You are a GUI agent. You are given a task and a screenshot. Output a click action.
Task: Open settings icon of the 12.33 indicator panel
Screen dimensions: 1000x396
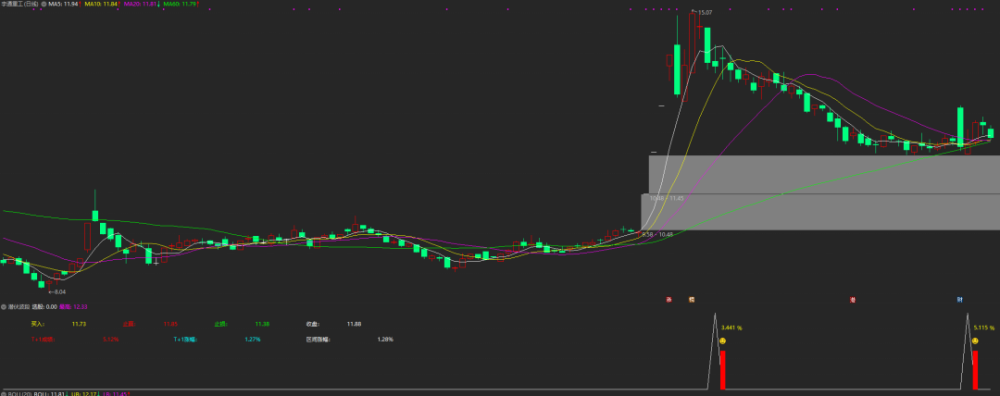click(x=4, y=307)
